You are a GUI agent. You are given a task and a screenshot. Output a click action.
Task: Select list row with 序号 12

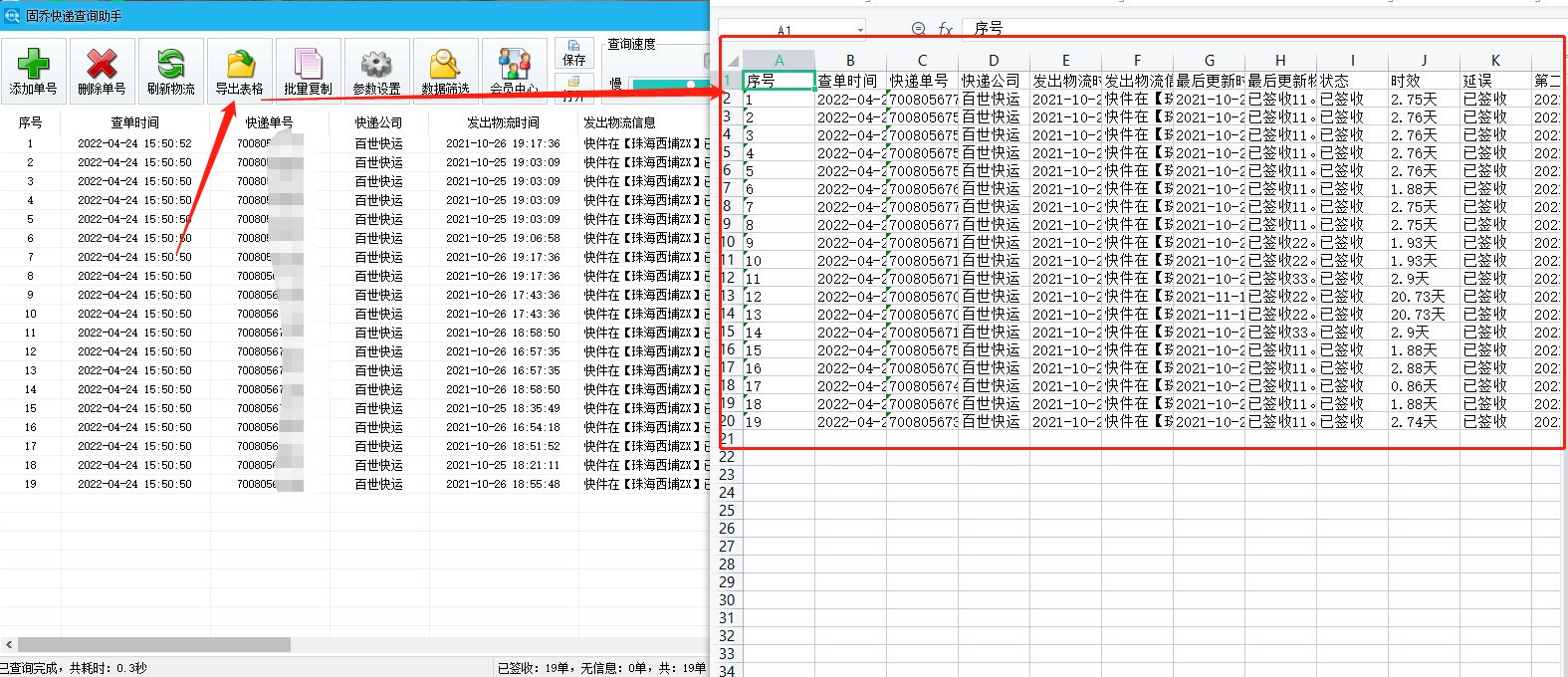[x=353, y=351]
